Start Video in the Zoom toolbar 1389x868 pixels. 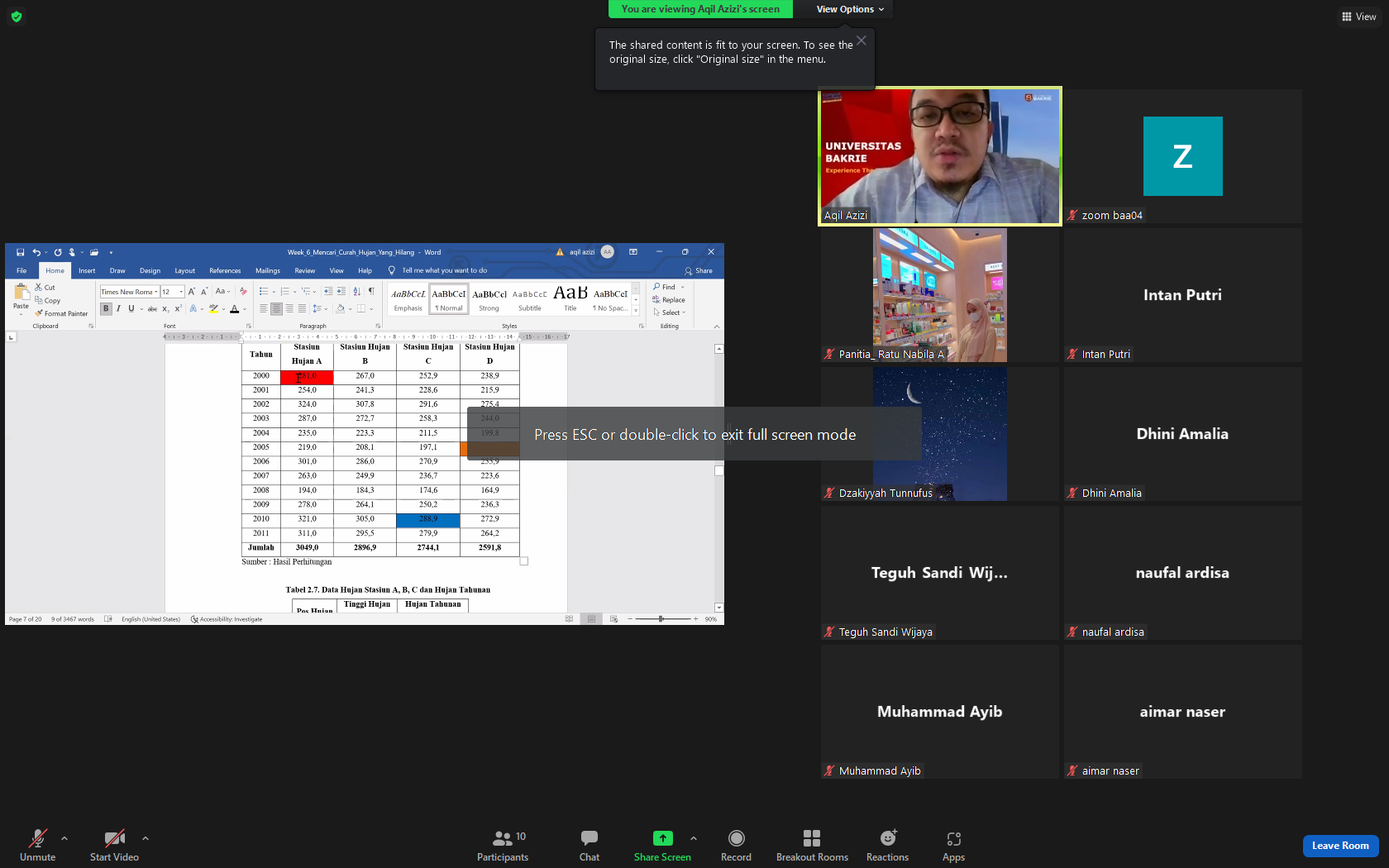(x=114, y=846)
